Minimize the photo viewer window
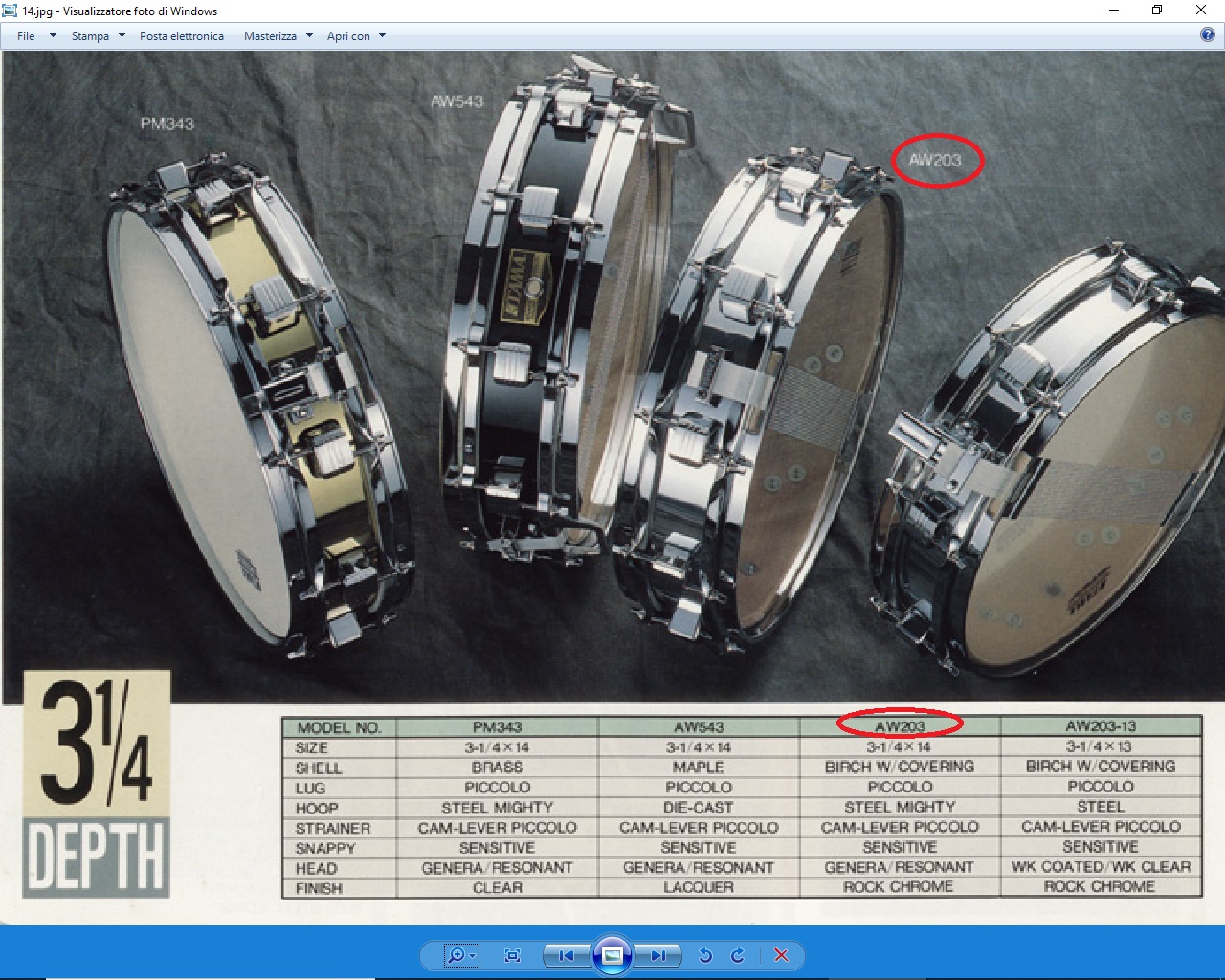 pos(1114,11)
